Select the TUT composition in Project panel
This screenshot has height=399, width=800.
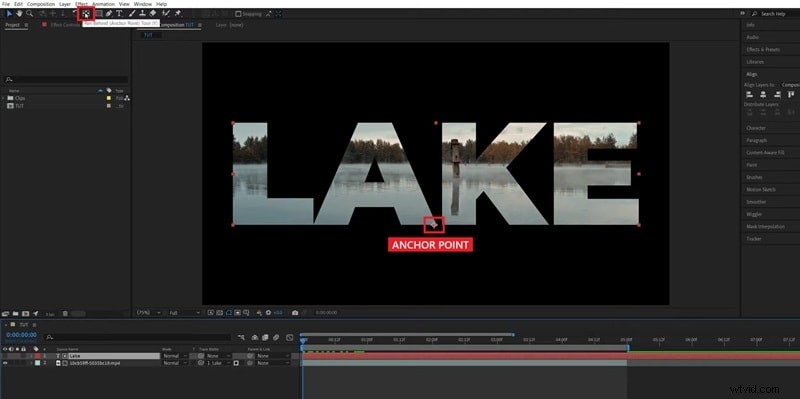click(19, 106)
